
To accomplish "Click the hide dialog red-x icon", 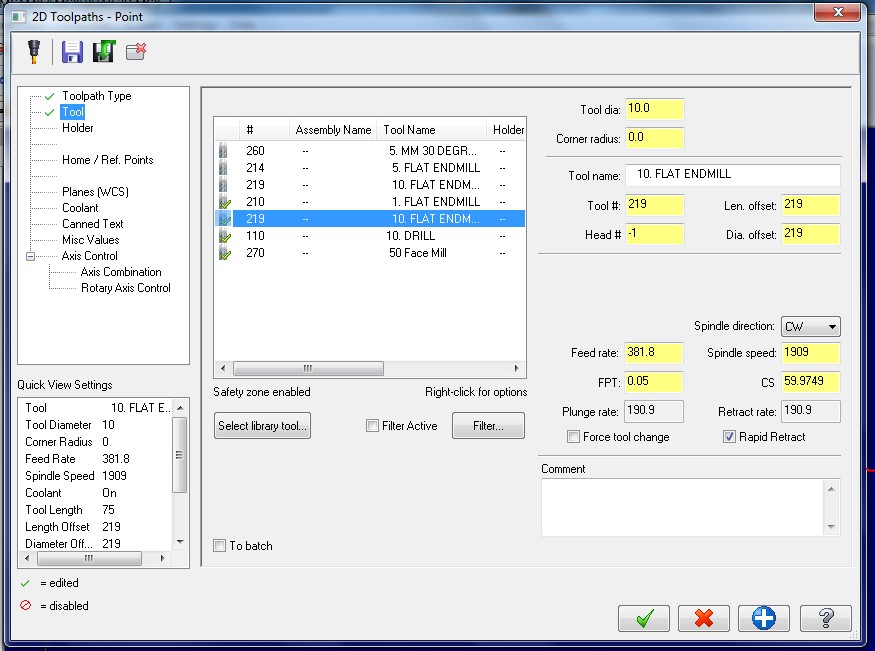I will pyautogui.click(x=136, y=51).
